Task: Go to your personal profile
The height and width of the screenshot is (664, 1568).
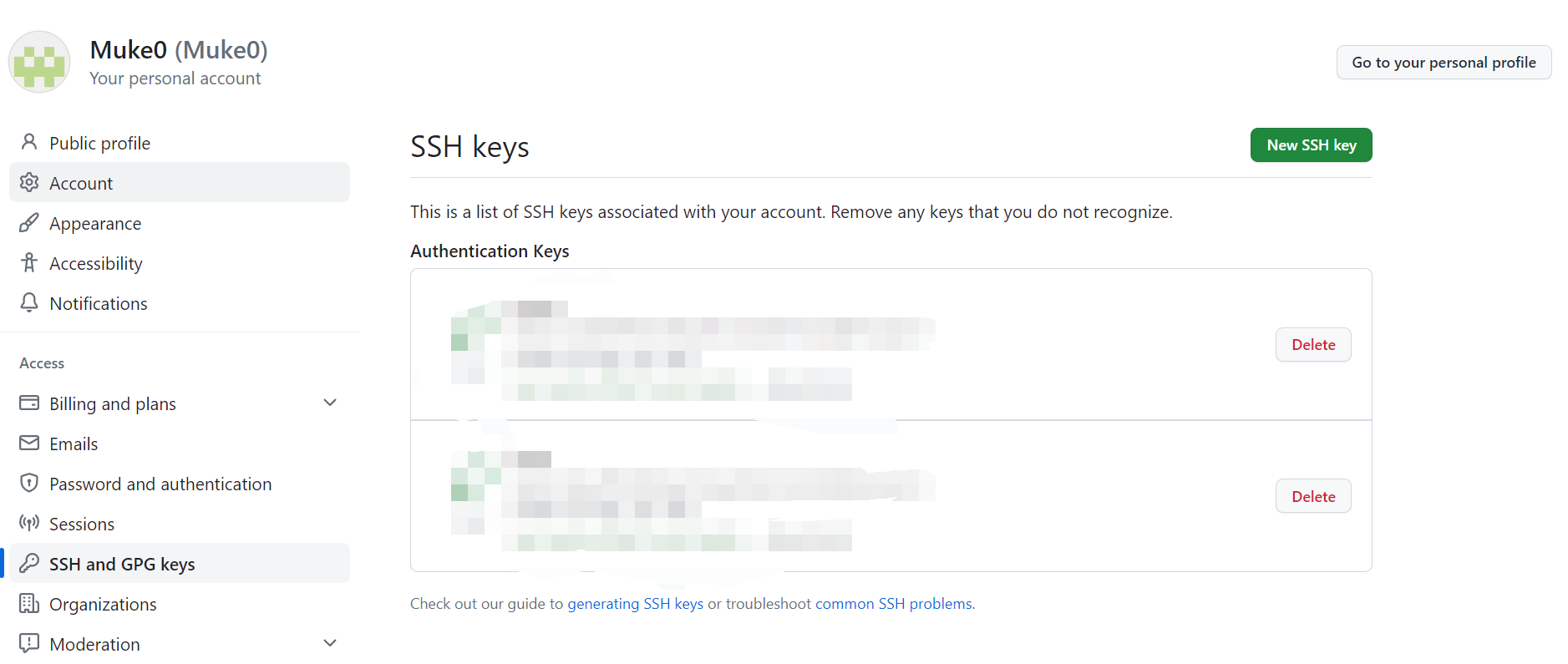Action: click(x=1444, y=63)
